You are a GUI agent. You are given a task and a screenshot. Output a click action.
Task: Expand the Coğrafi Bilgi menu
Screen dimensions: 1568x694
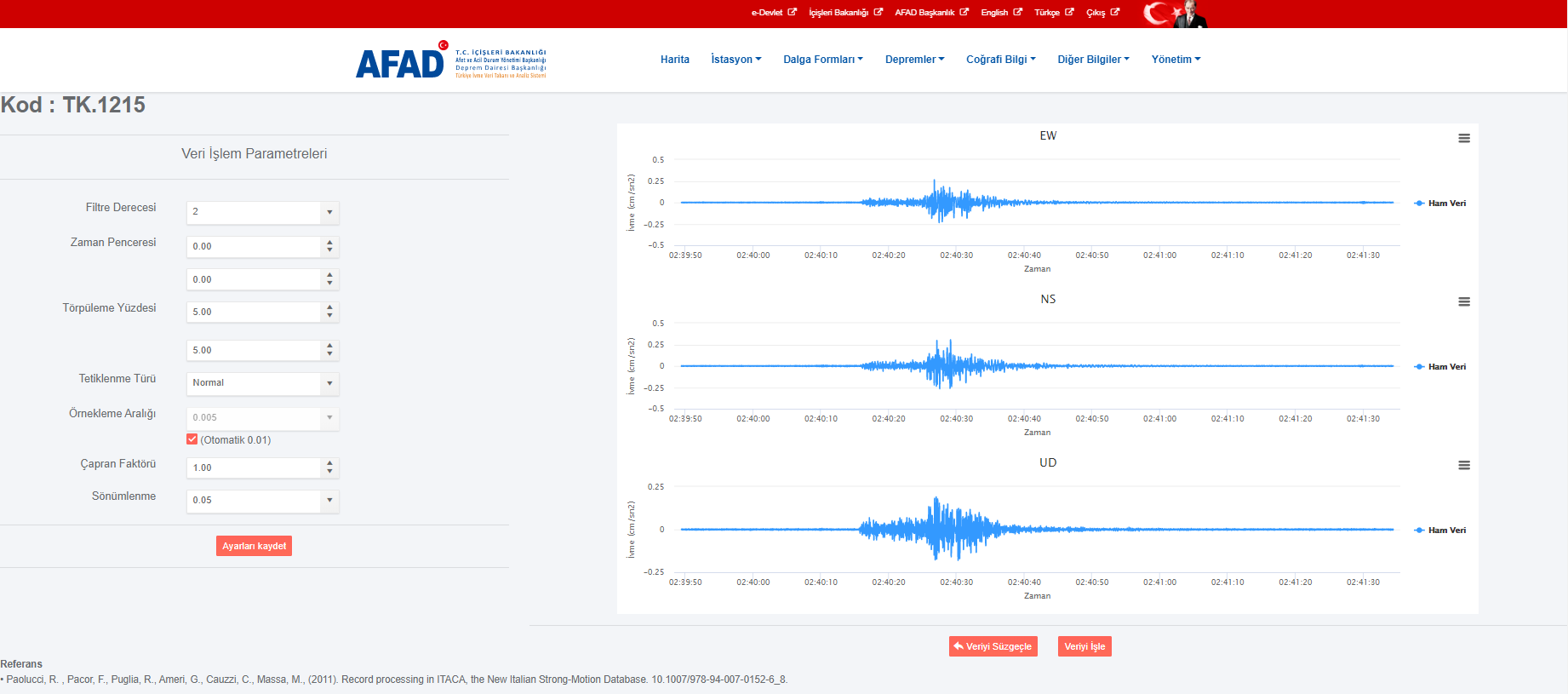point(1001,60)
